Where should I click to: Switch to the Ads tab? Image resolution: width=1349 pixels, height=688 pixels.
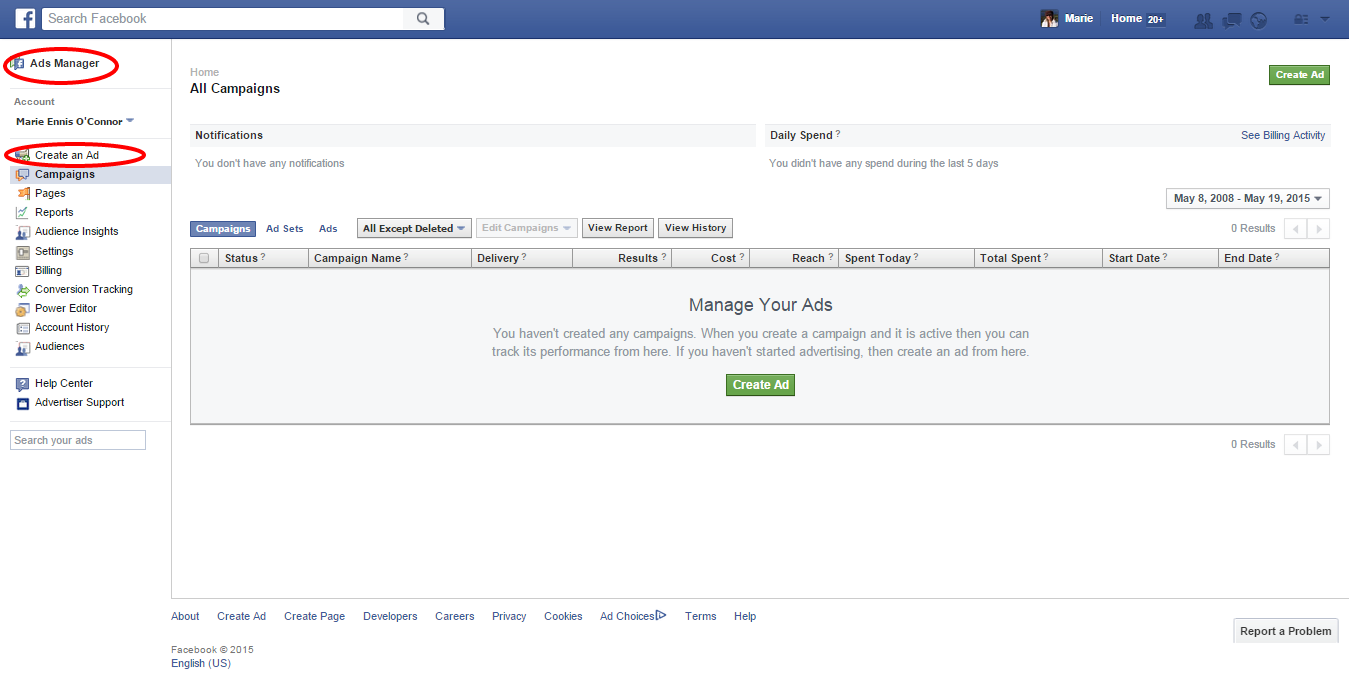(328, 228)
